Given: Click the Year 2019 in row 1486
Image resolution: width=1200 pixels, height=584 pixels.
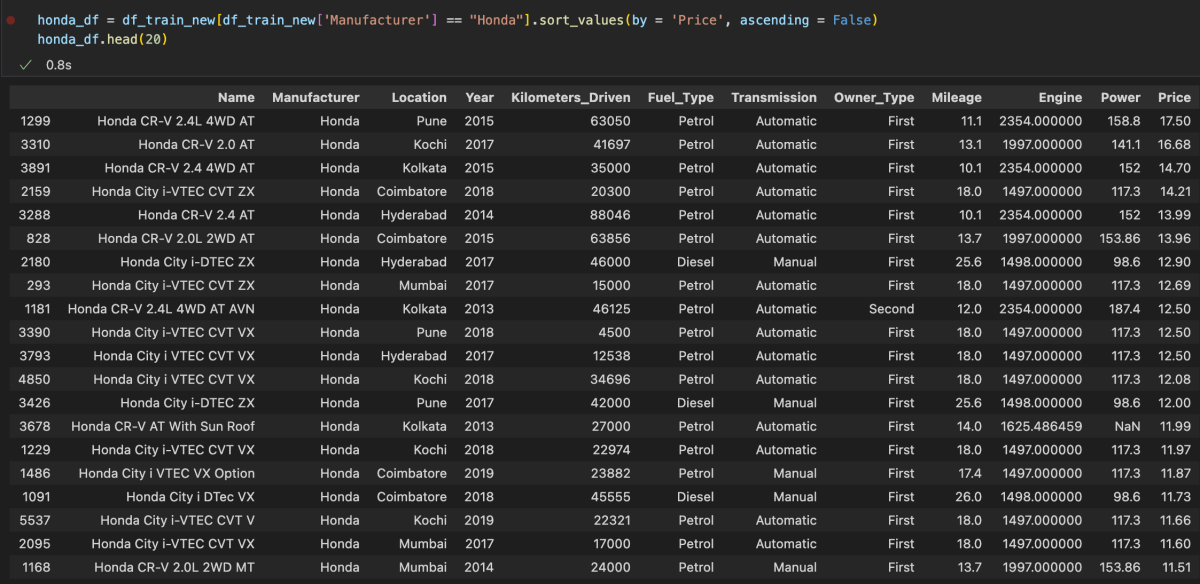Looking at the screenshot, I should pos(479,473).
